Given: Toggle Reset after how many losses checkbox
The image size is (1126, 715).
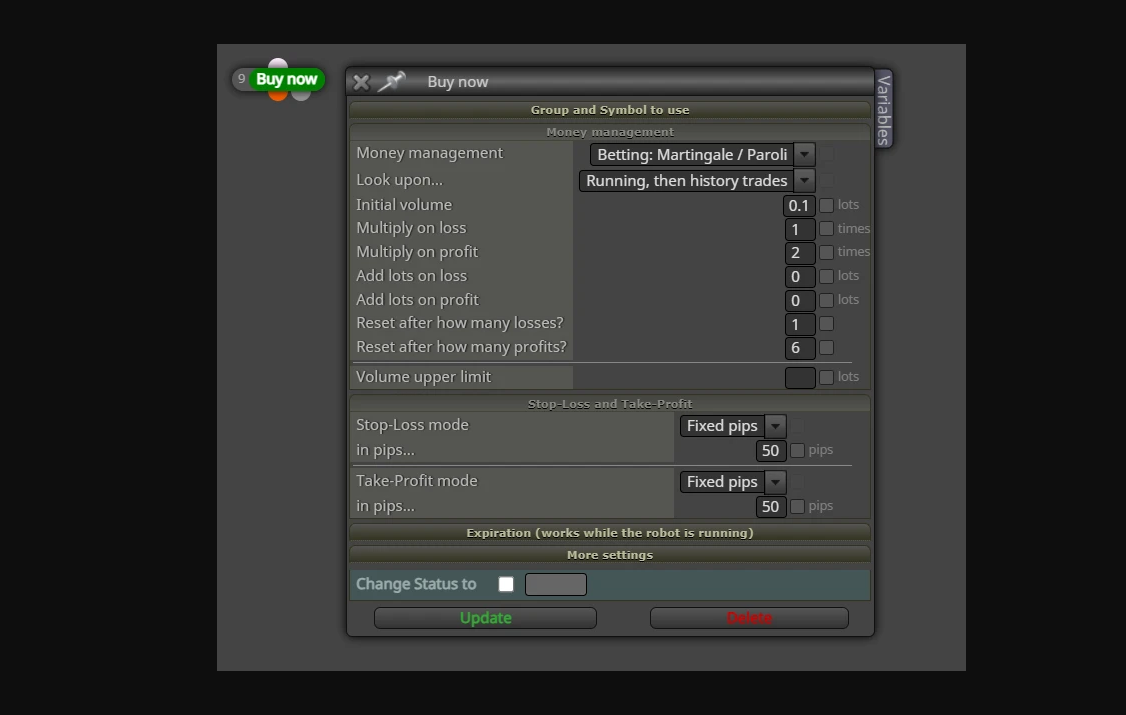Looking at the screenshot, I should [x=827, y=324].
